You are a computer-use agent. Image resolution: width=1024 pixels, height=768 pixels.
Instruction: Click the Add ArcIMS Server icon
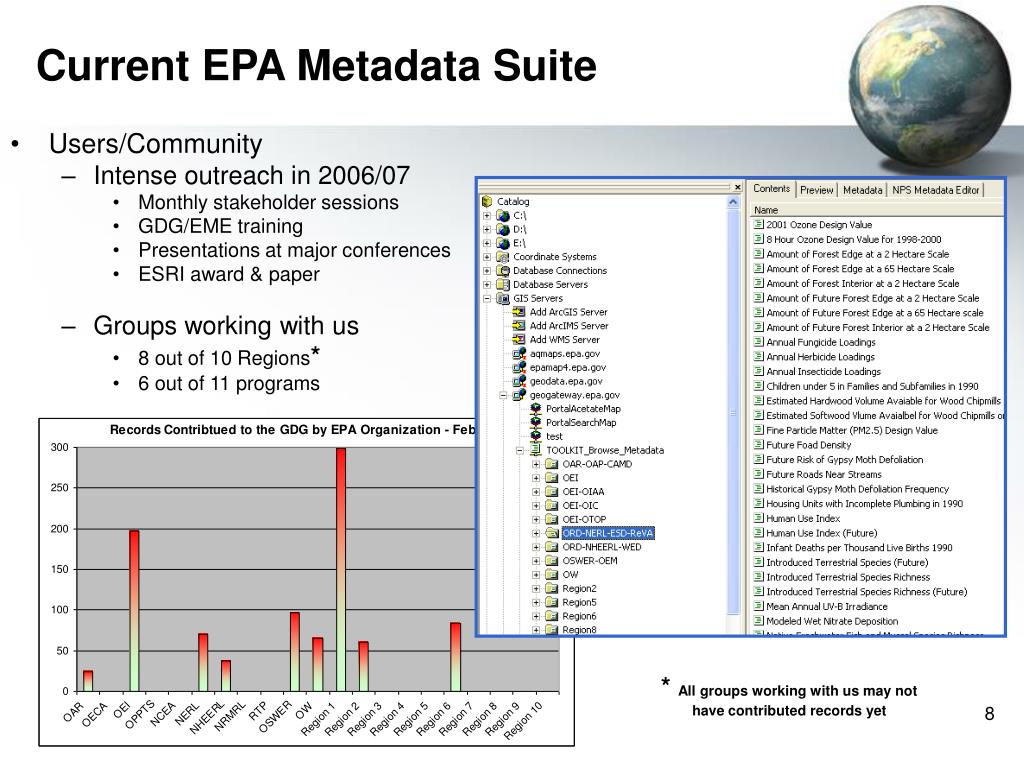519,326
